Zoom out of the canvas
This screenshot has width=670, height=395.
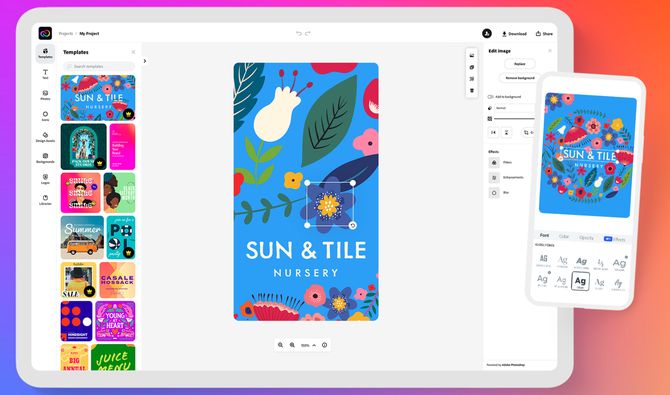click(280, 345)
